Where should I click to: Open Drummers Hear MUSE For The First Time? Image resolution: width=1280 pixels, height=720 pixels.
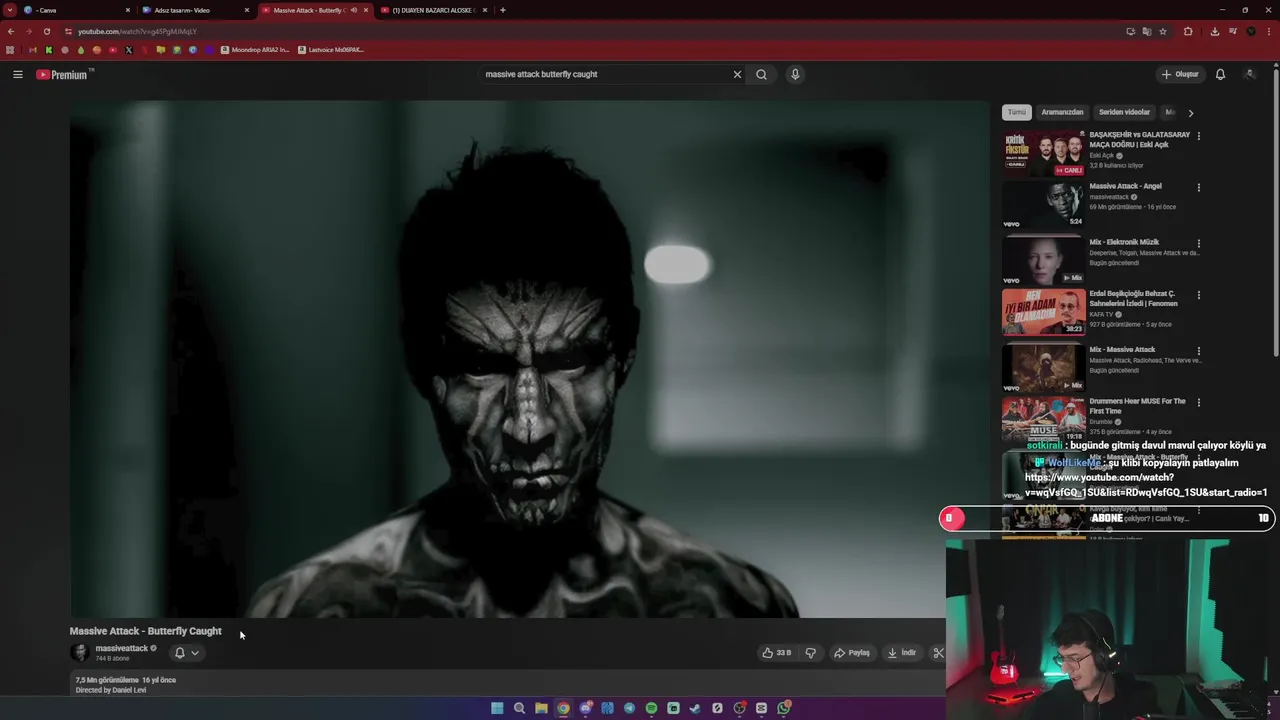click(1137, 406)
